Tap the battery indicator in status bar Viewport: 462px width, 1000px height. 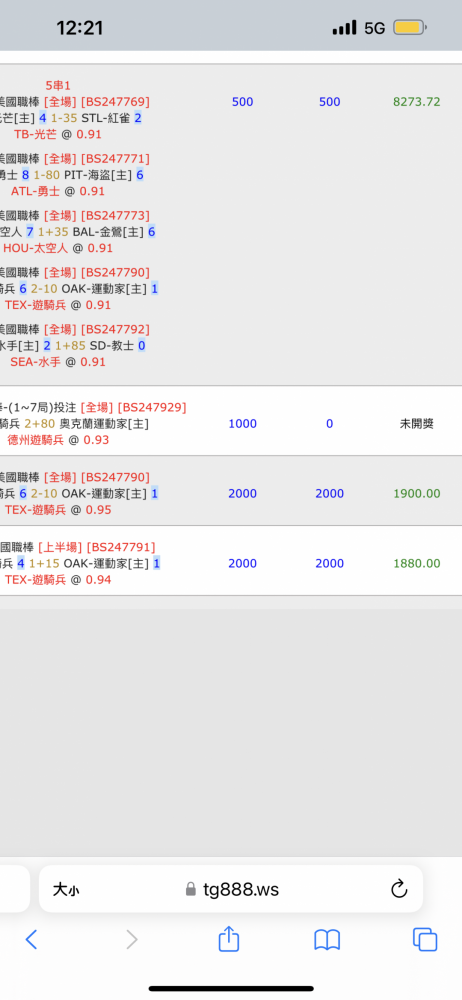[410, 27]
